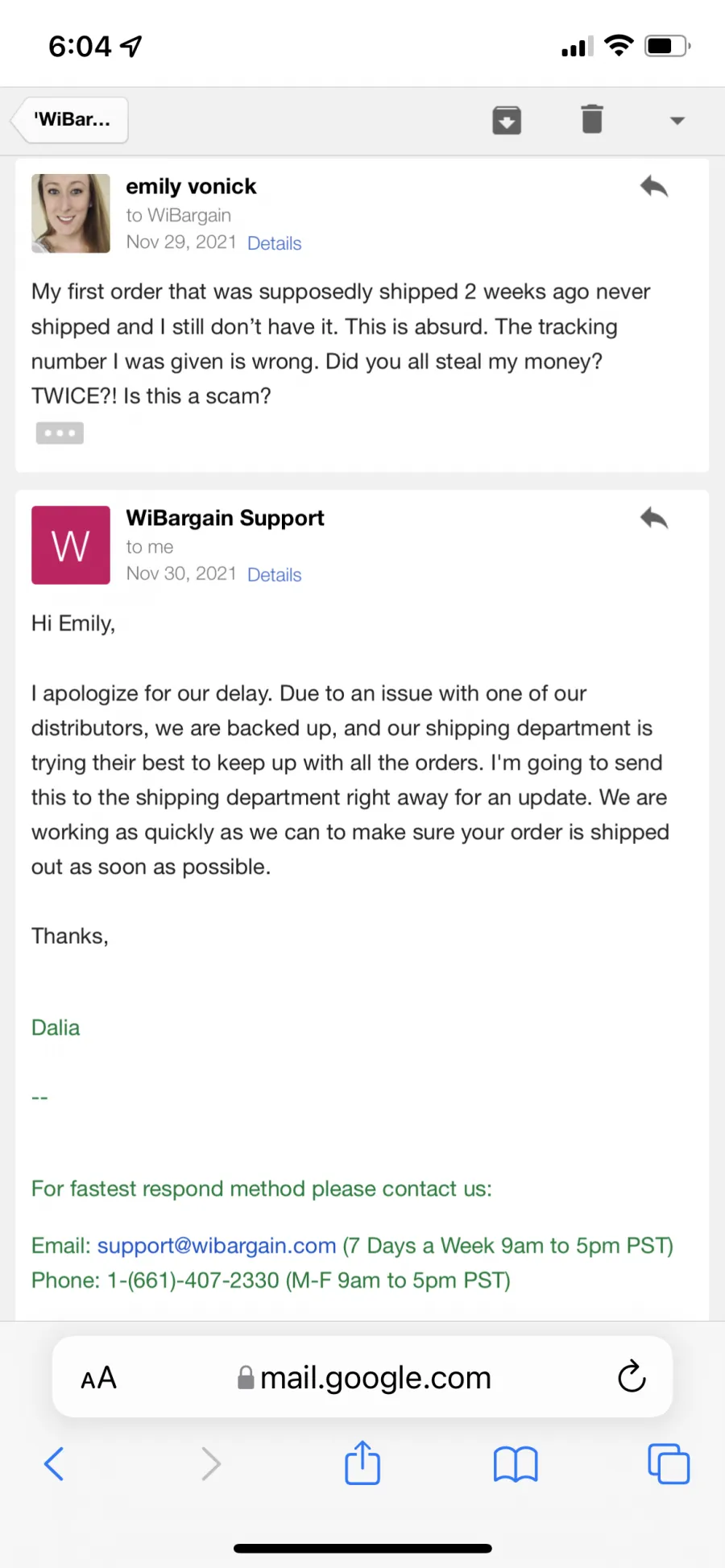Show open Safari tabs
Image resolution: width=725 pixels, height=1568 pixels.
pyautogui.click(x=669, y=1463)
